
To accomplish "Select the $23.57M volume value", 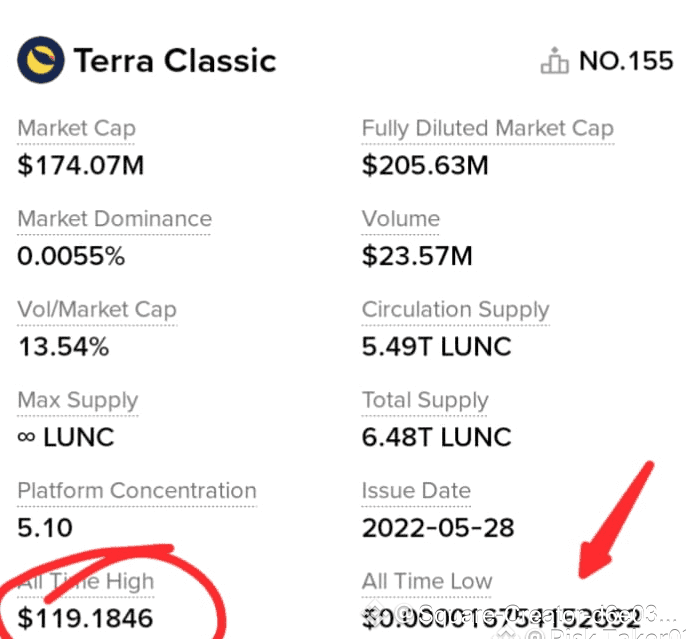I will [x=417, y=256].
